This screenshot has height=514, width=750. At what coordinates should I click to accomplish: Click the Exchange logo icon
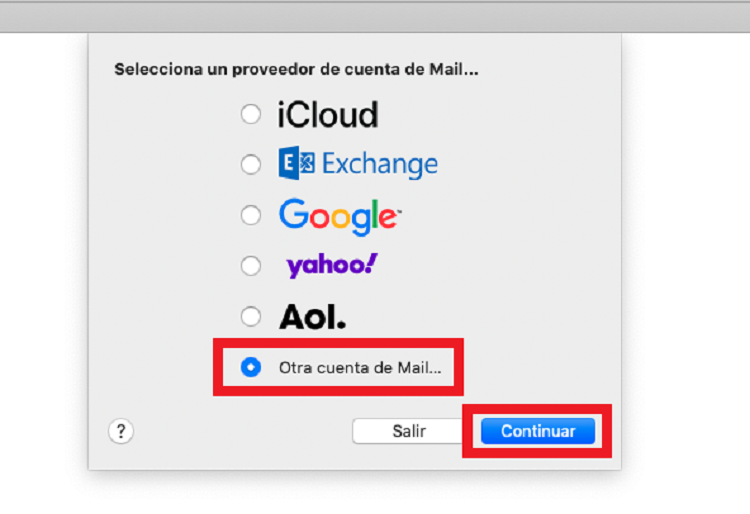click(297, 163)
